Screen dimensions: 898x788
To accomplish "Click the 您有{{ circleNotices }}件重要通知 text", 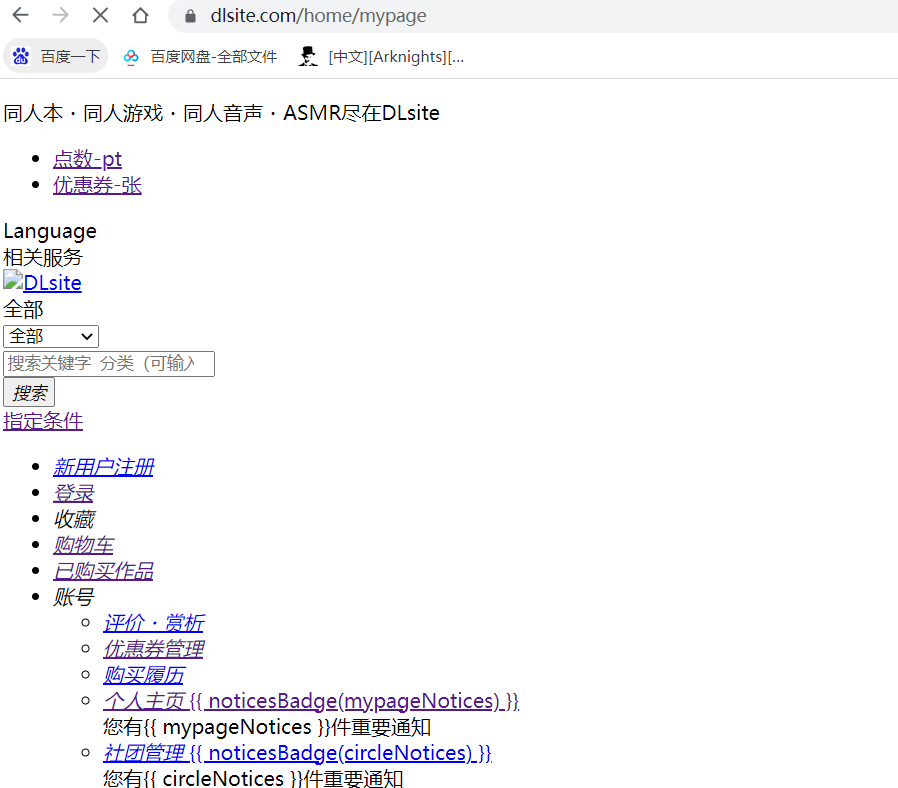I will 253,778.
